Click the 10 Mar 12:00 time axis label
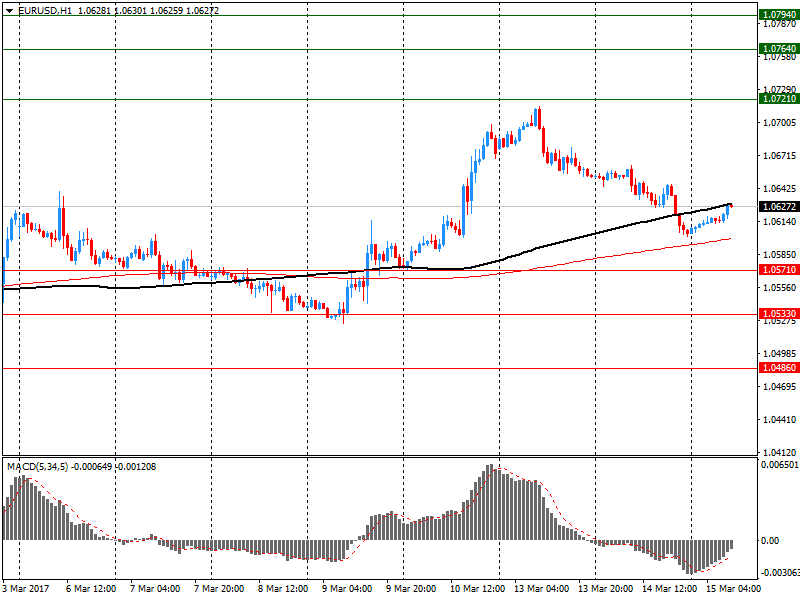Image resolution: width=800 pixels, height=600 pixels. [x=478, y=588]
